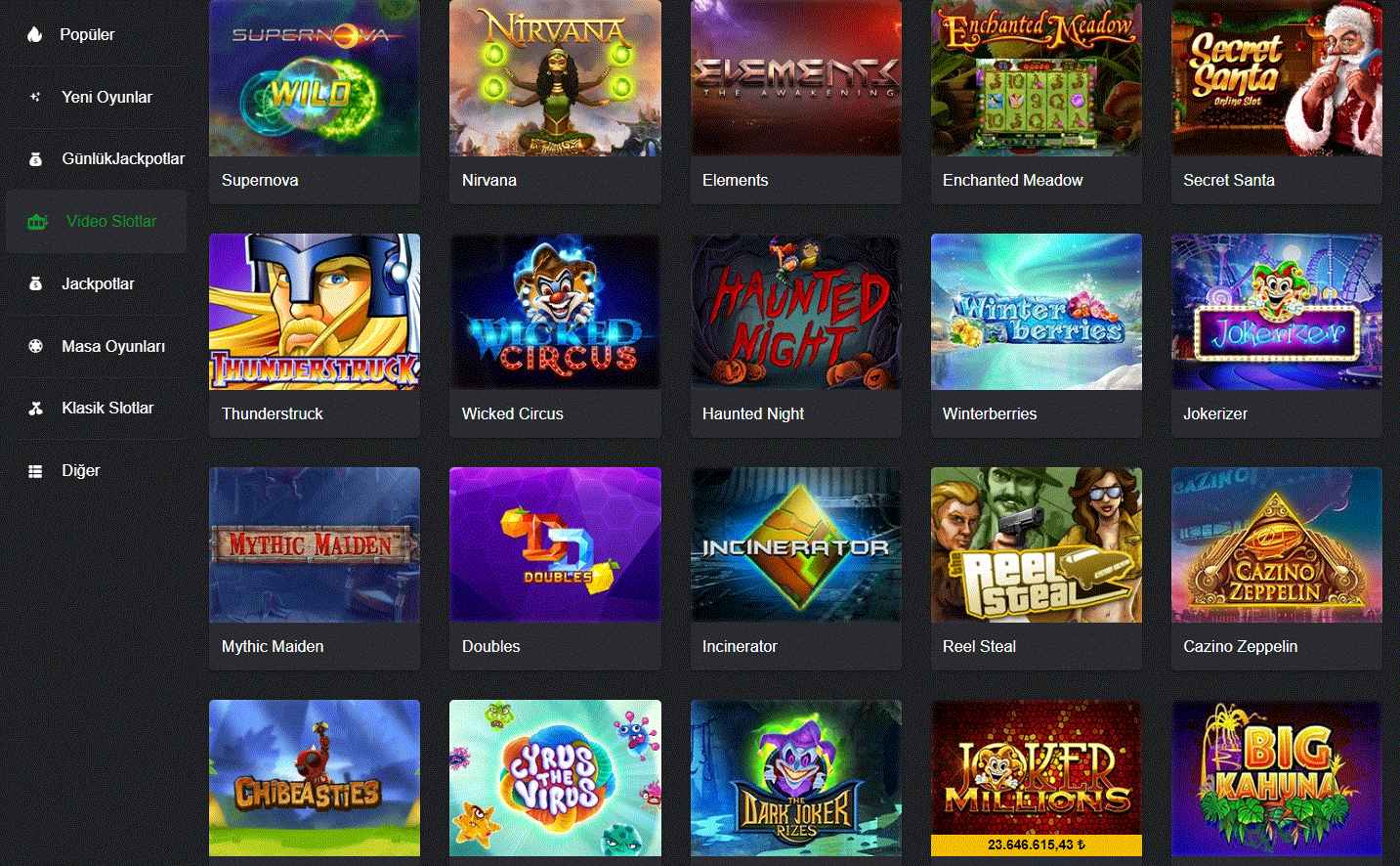Click the sparkle icon beside Yeni Oyunlar
This screenshot has width=1400, height=866.
[35, 97]
